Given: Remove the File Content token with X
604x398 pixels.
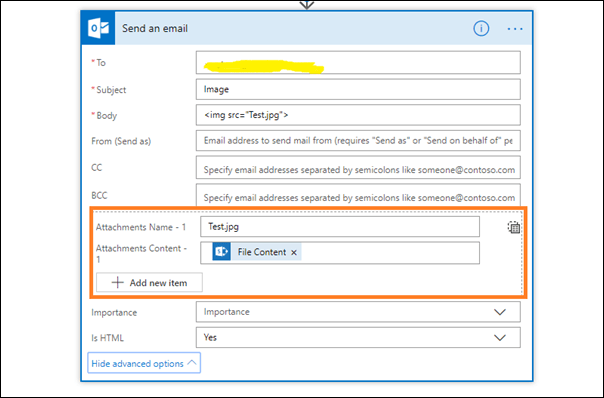Looking at the screenshot, I should coord(294,252).
